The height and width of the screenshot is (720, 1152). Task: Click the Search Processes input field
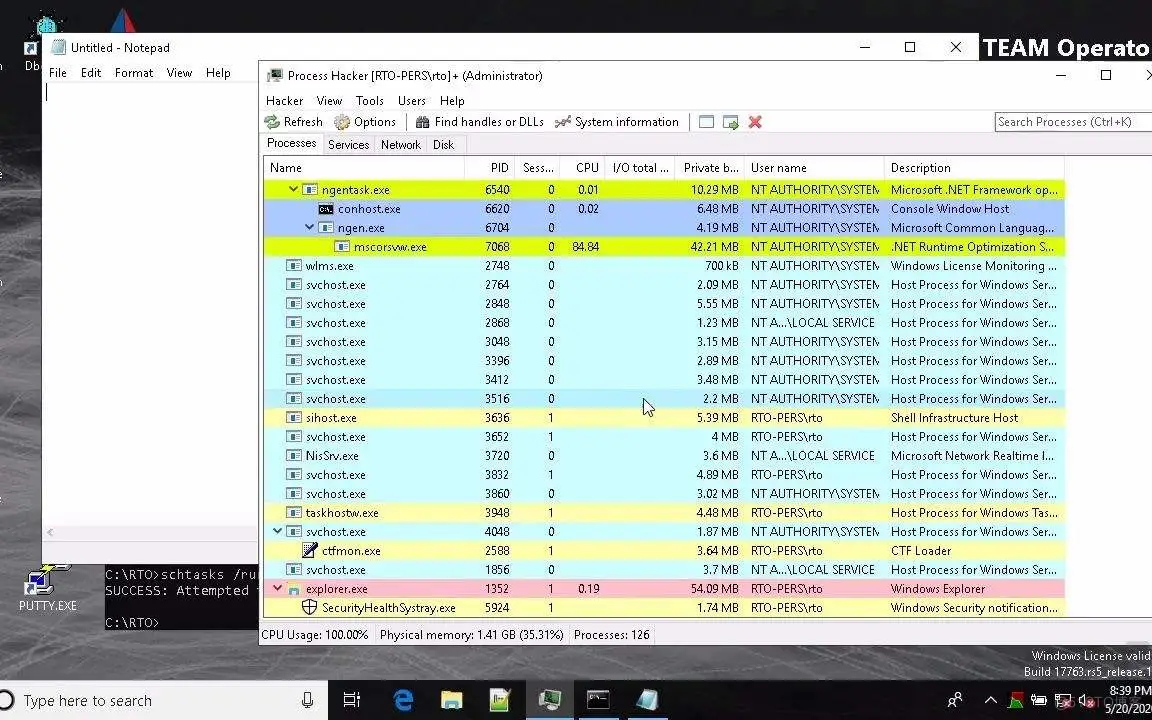(x=1073, y=122)
